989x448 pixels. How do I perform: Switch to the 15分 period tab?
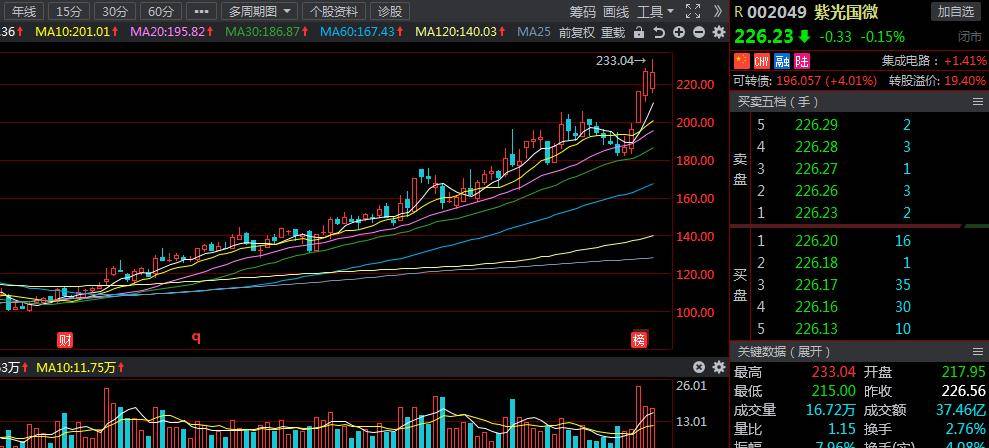69,11
